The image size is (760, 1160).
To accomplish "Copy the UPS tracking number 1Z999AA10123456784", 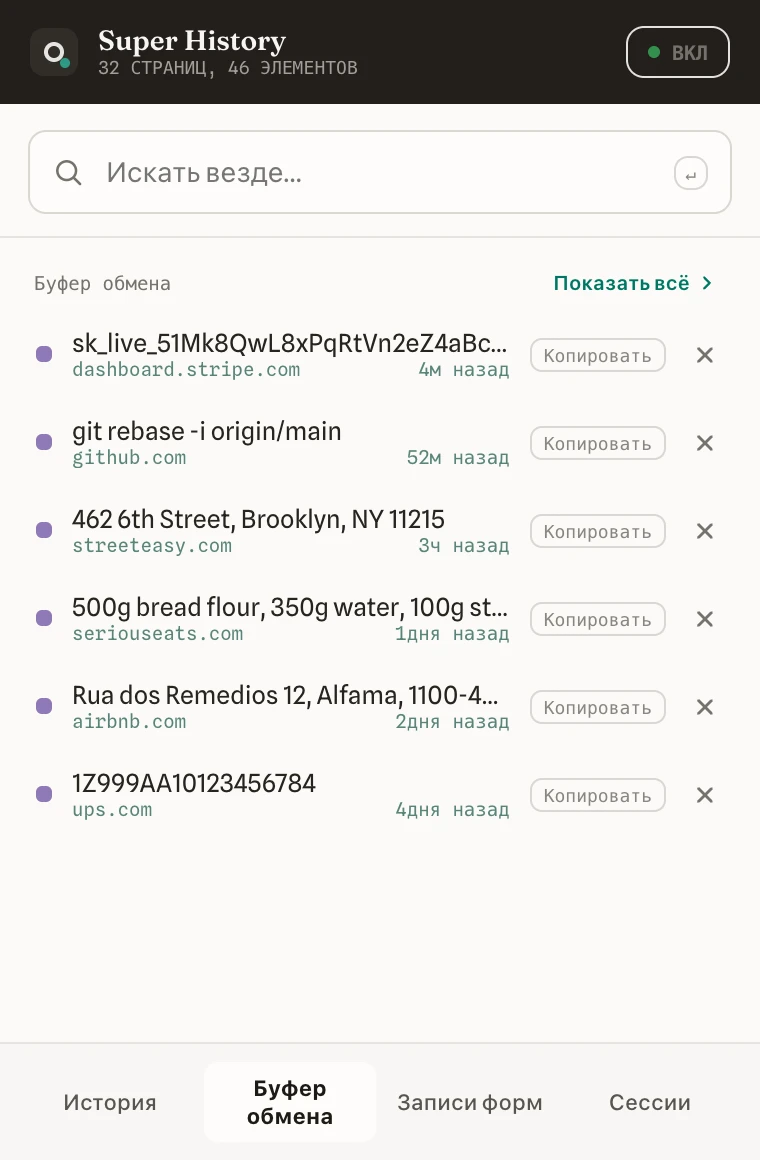I will pyautogui.click(x=598, y=795).
